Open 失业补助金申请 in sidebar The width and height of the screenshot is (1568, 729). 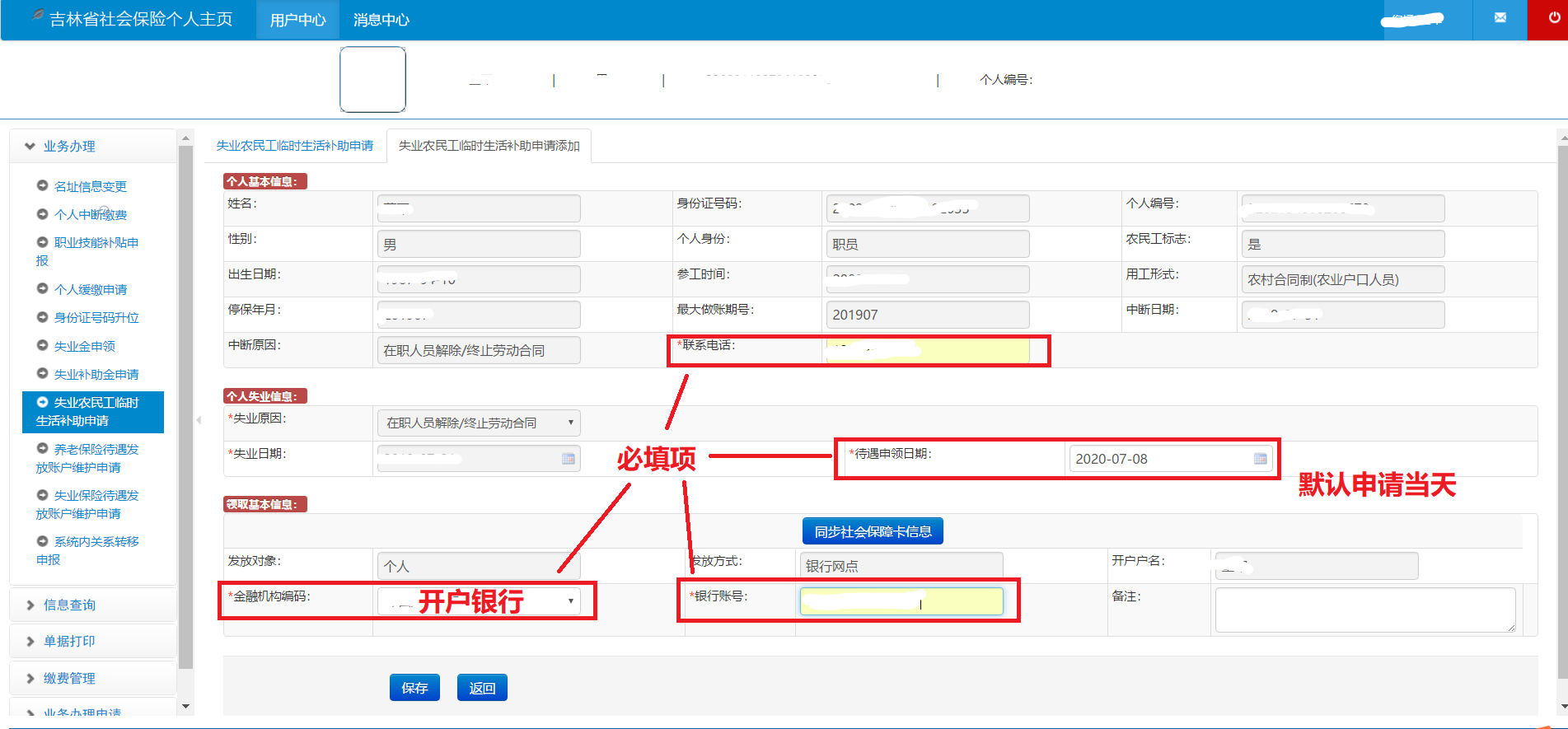(96, 374)
